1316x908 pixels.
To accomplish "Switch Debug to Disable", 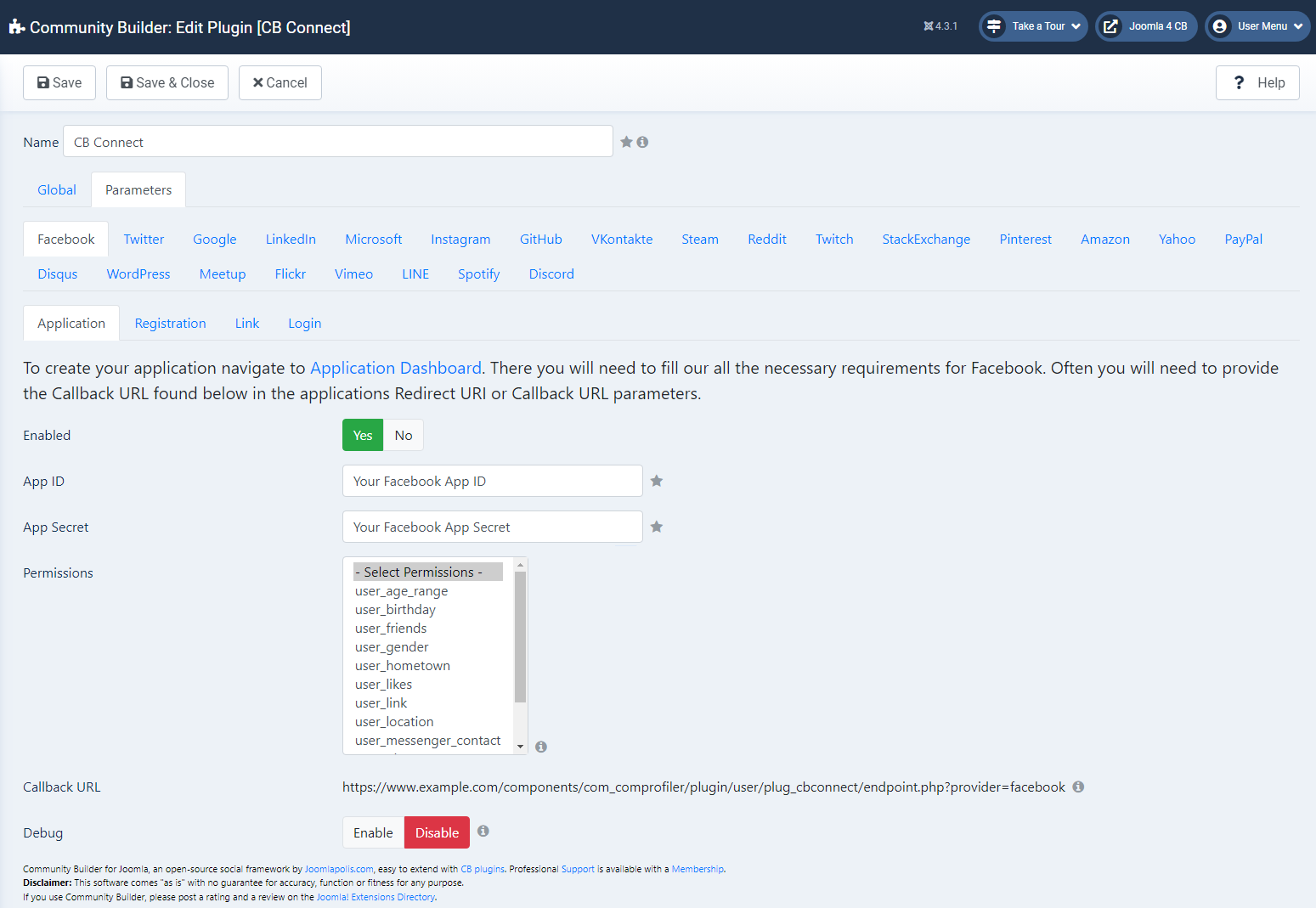I will (437, 832).
